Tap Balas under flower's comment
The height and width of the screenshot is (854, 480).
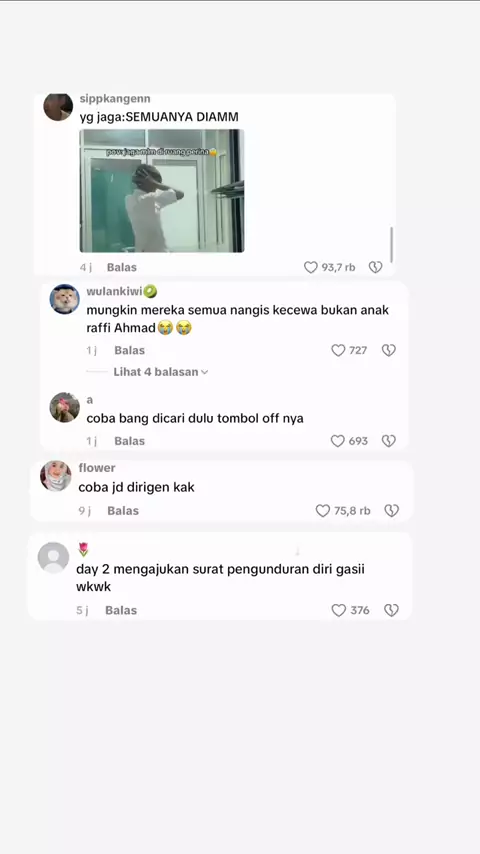click(123, 511)
